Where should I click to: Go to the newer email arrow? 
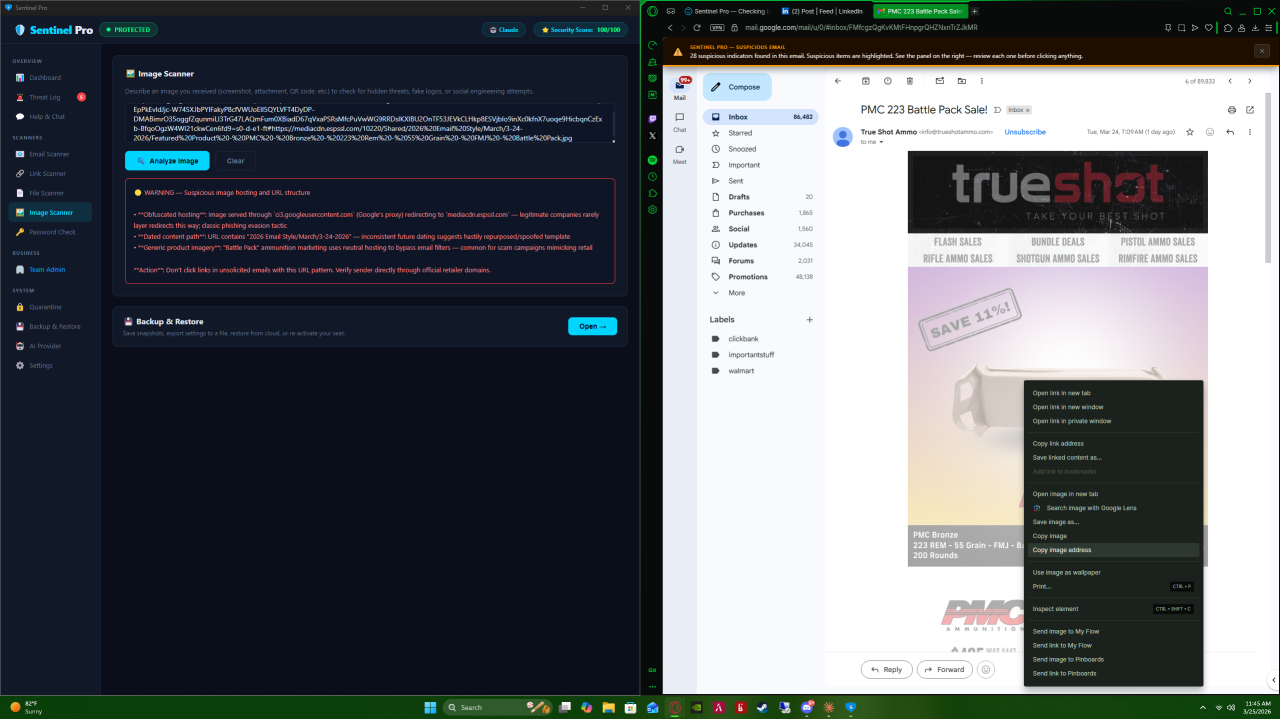tap(1231, 81)
